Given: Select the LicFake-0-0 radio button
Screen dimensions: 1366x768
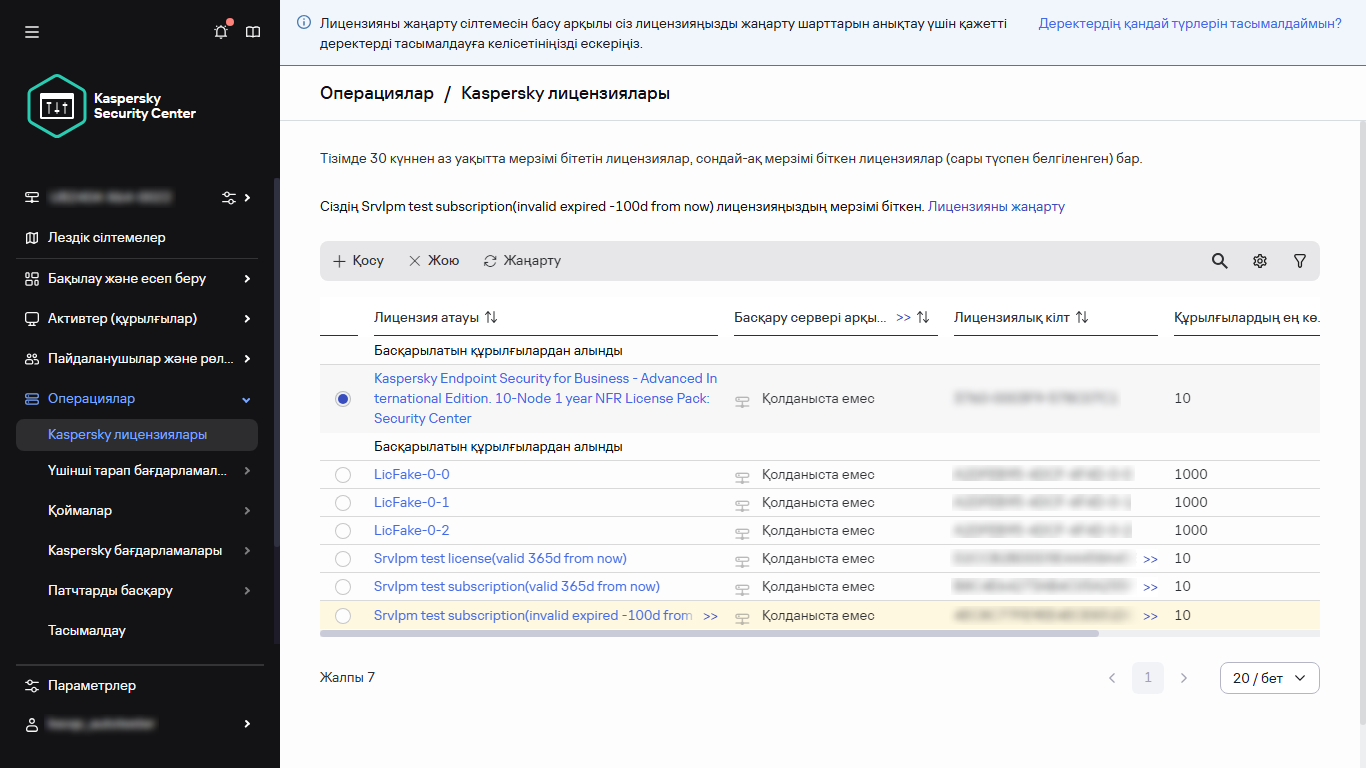Looking at the screenshot, I should click(x=343, y=475).
